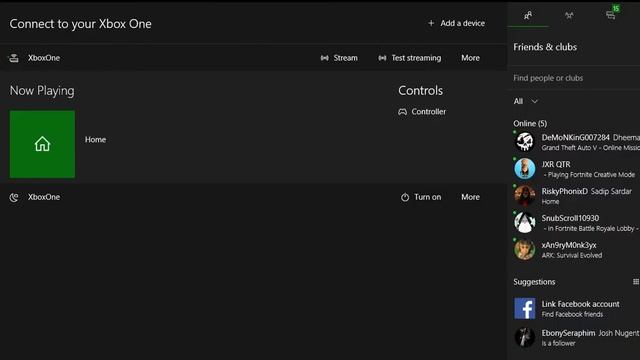The height and width of the screenshot is (360, 640).
Task: Click the Home label in Now Playing
Action: [x=95, y=140]
